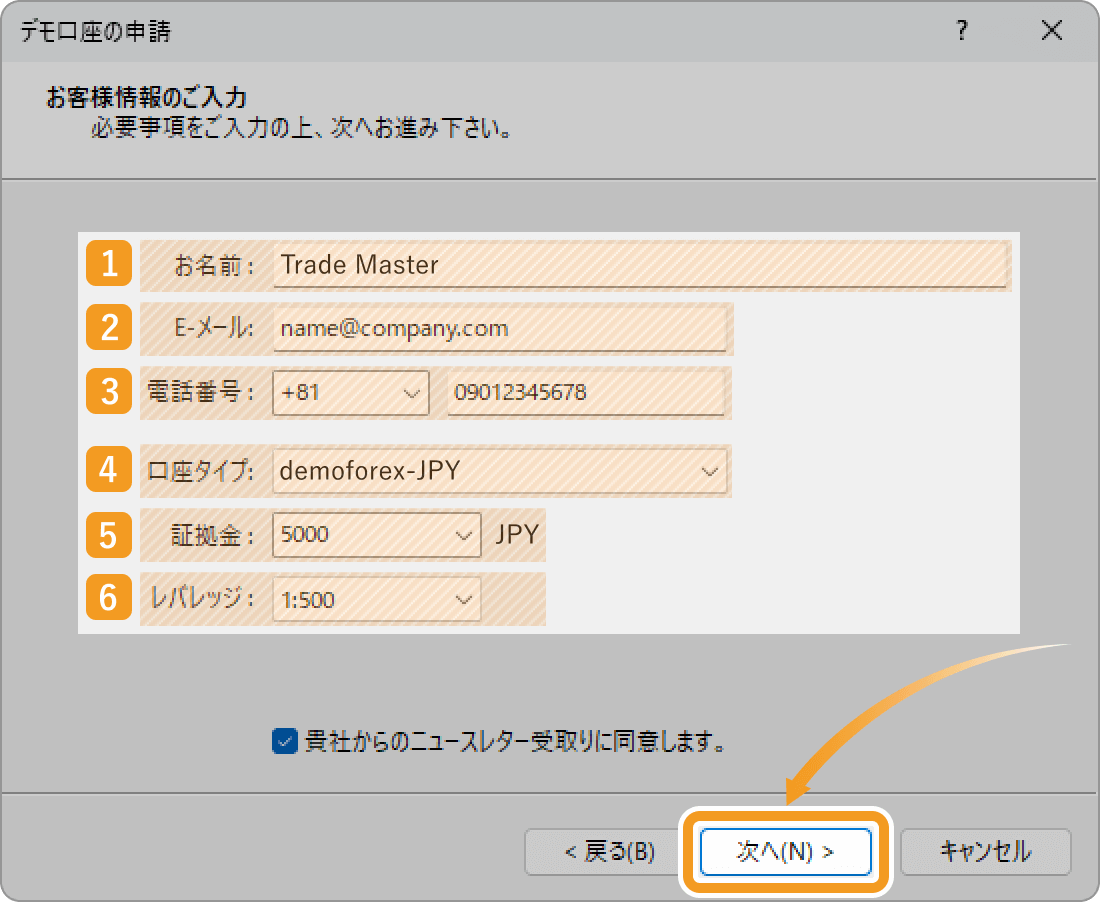Close the demo account application dialog
1100x902 pixels.
click(x=1052, y=30)
